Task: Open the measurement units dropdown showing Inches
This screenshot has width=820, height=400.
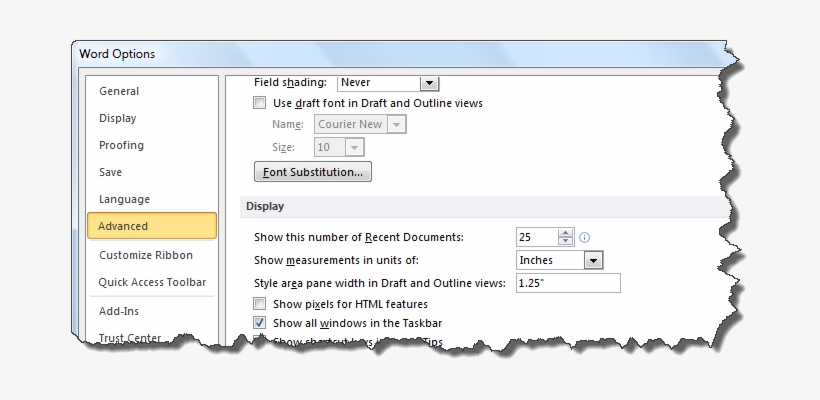Action: (593, 260)
